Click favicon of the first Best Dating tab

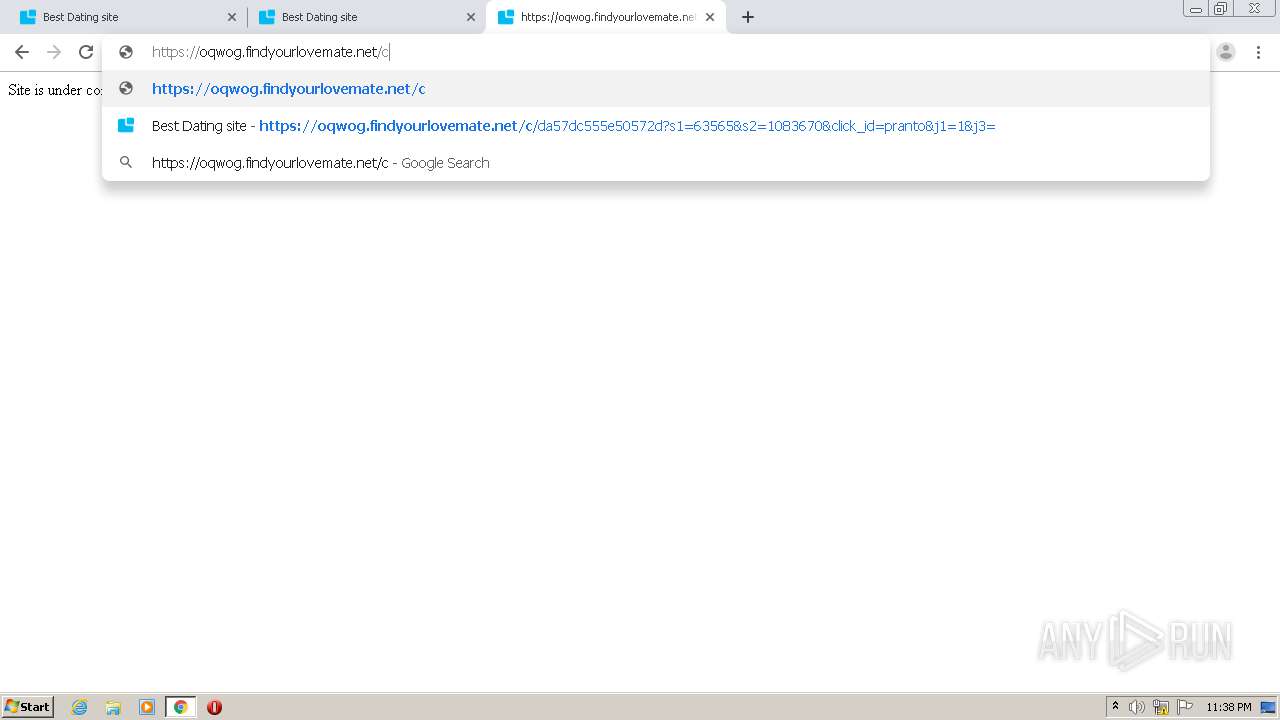[28, 17]
